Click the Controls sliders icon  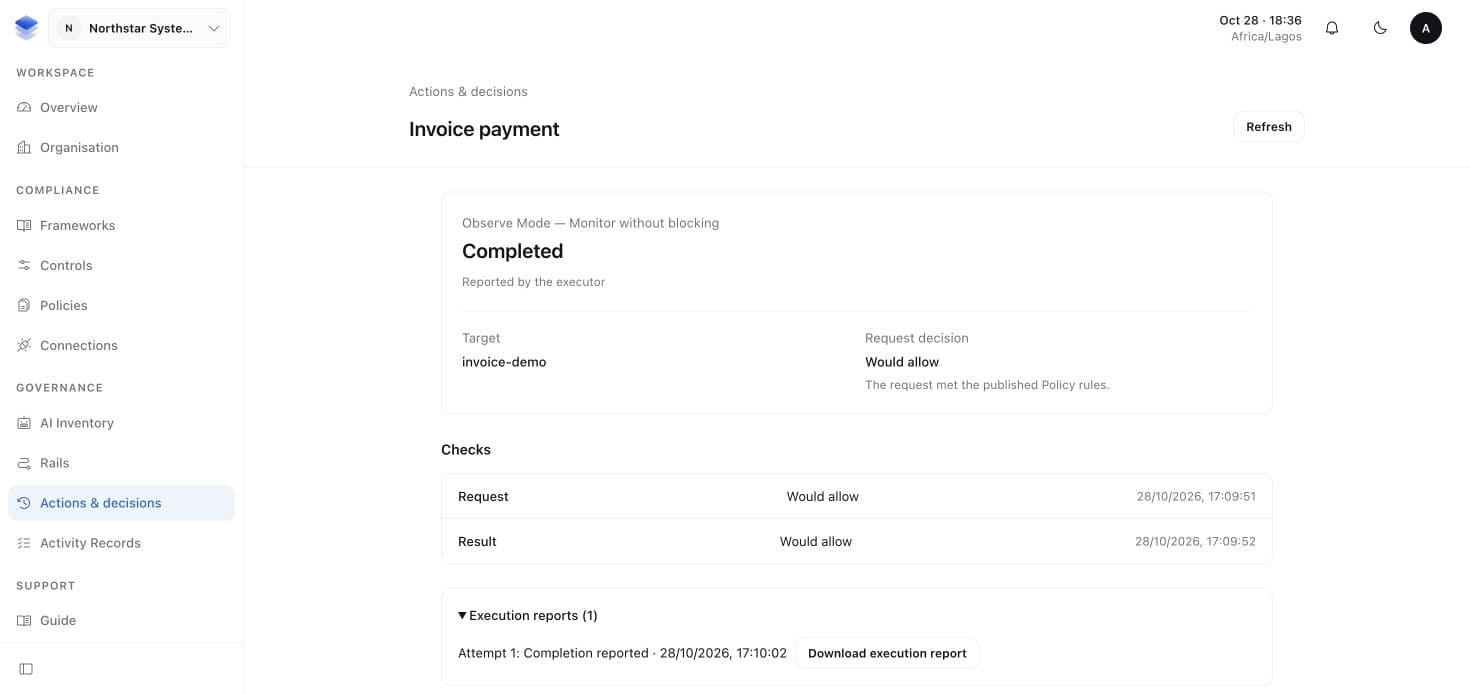[x=24, y=265]
